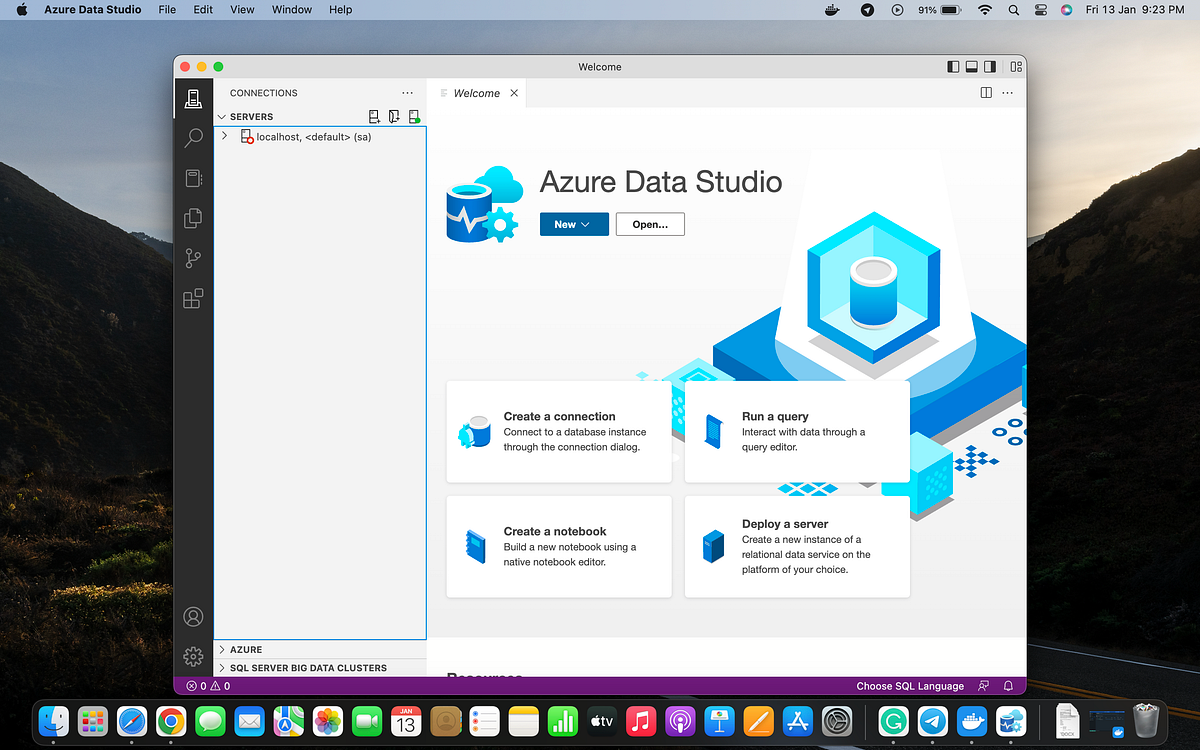Open the Search view

(x=193, y=138)
